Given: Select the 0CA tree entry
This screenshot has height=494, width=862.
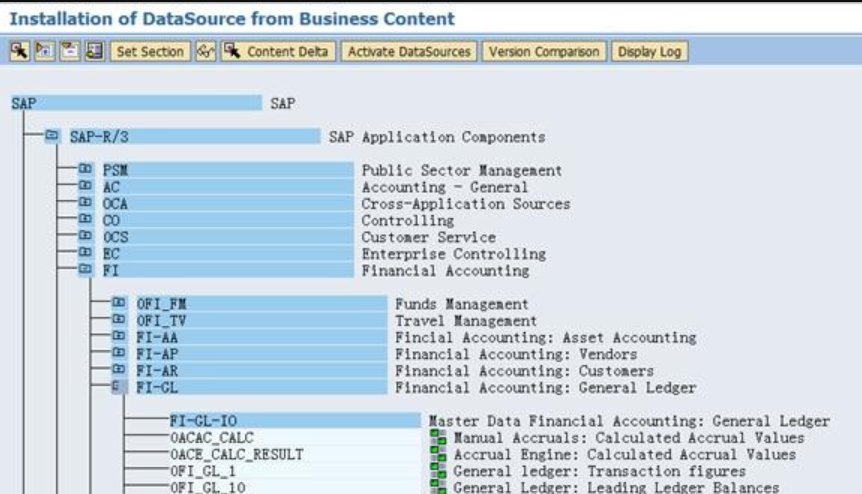Looking at the screenshot, I should coord(228,204).
